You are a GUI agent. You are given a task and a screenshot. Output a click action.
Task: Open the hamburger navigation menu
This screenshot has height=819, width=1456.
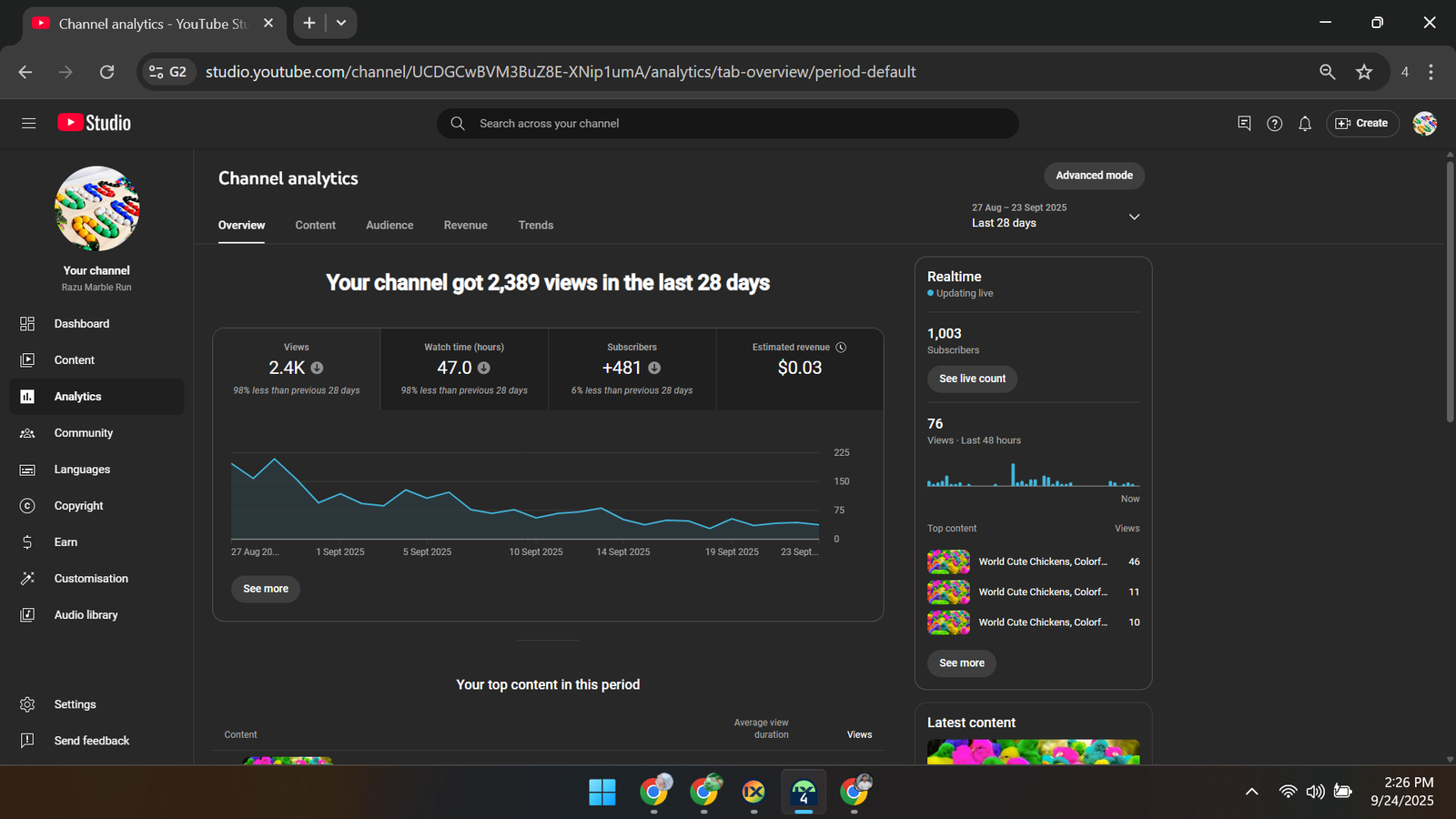(28, 123)
